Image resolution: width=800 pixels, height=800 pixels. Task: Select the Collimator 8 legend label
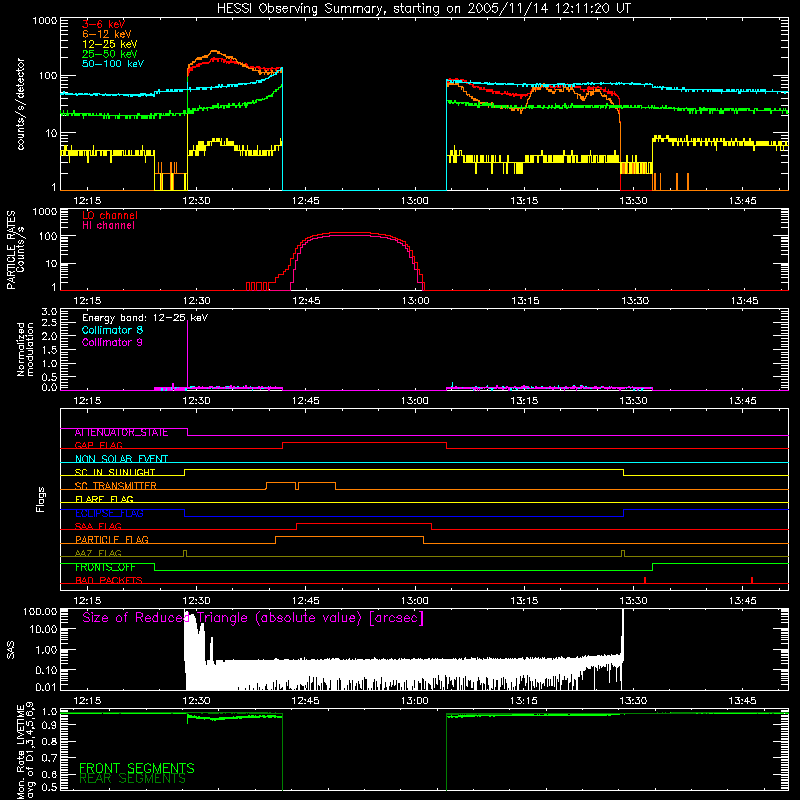pyautogui.click(x=112, y=330)
